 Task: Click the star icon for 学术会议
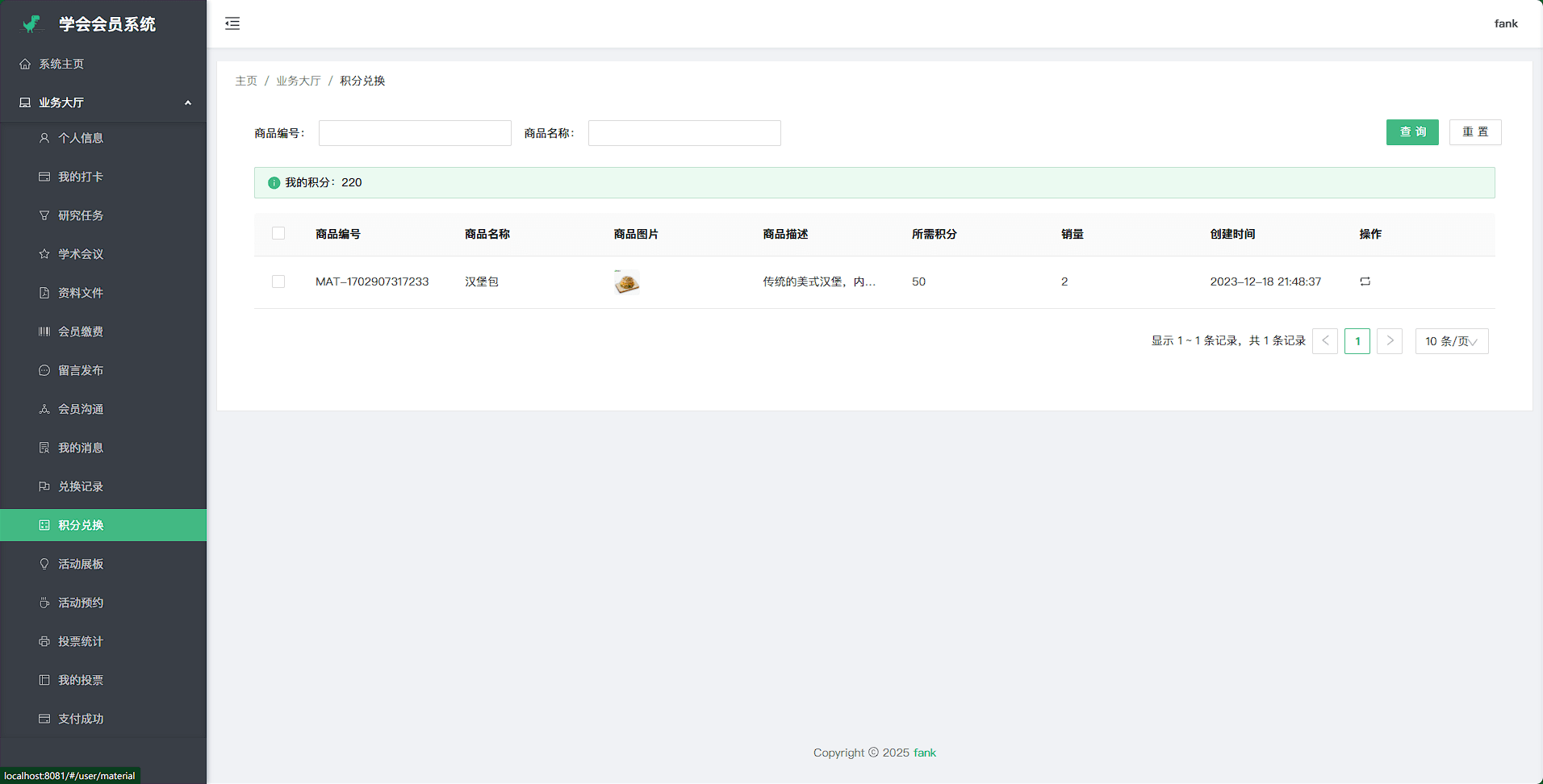(x=44, y=254)
